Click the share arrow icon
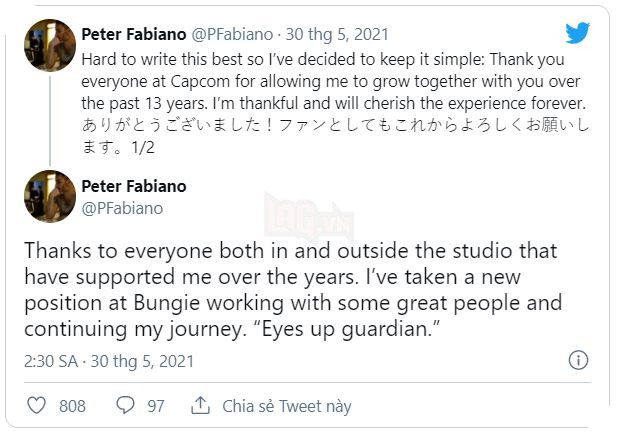Screen dimensions: 618x438 200,406
